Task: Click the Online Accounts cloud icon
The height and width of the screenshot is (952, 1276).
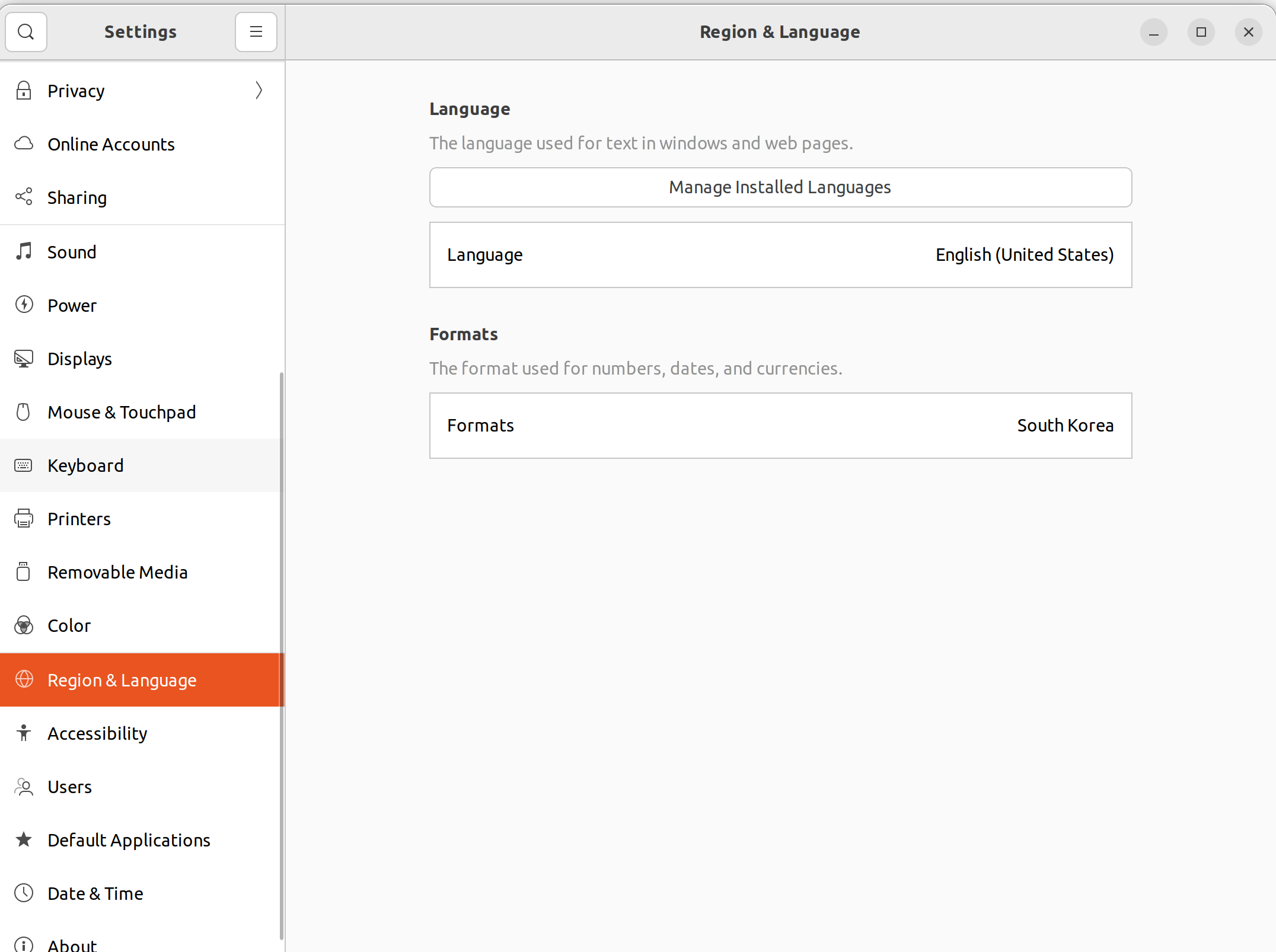Action: tap(24, 144)
